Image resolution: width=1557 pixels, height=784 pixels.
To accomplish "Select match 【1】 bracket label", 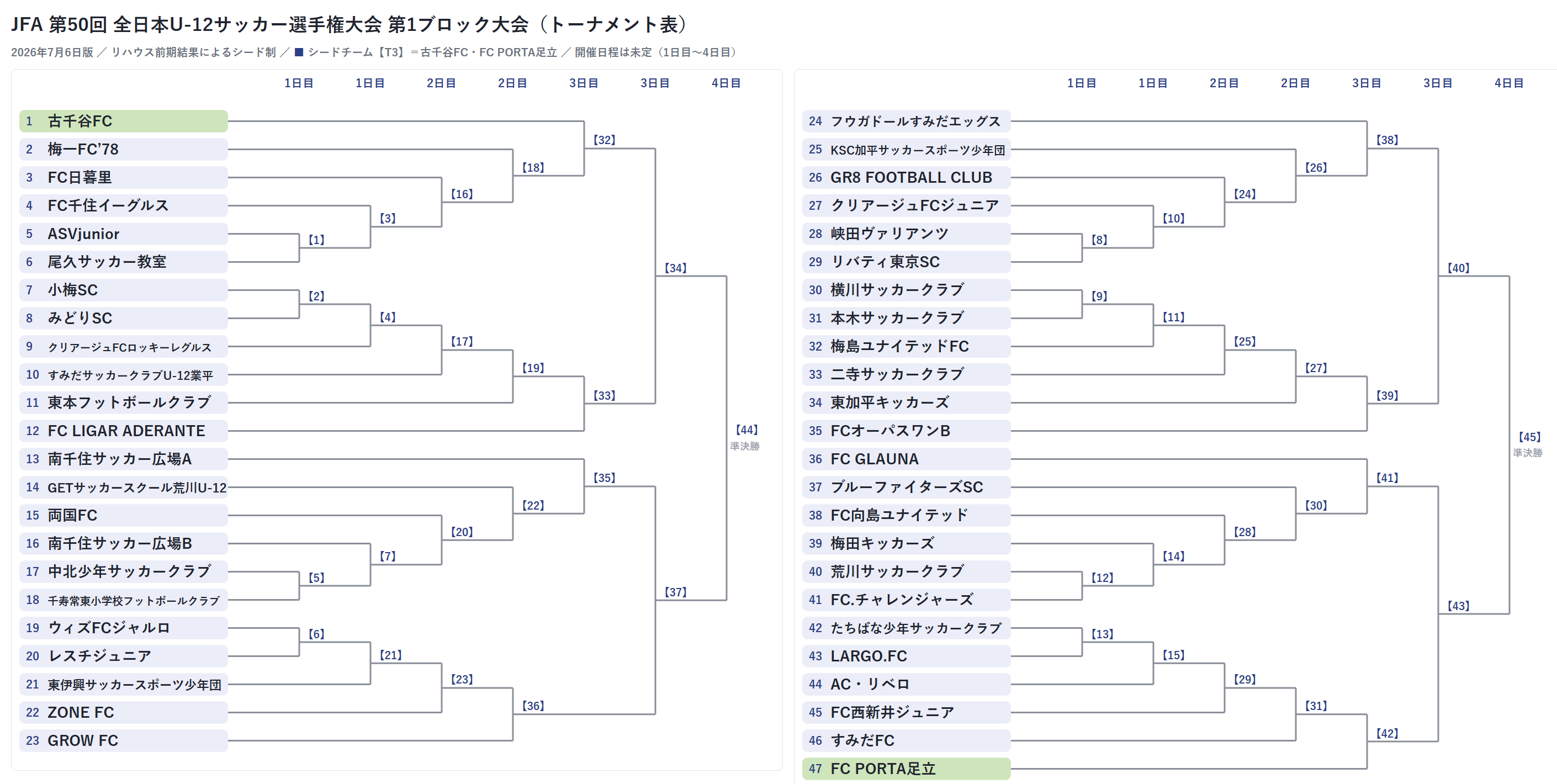I will (x=317, y=240).
